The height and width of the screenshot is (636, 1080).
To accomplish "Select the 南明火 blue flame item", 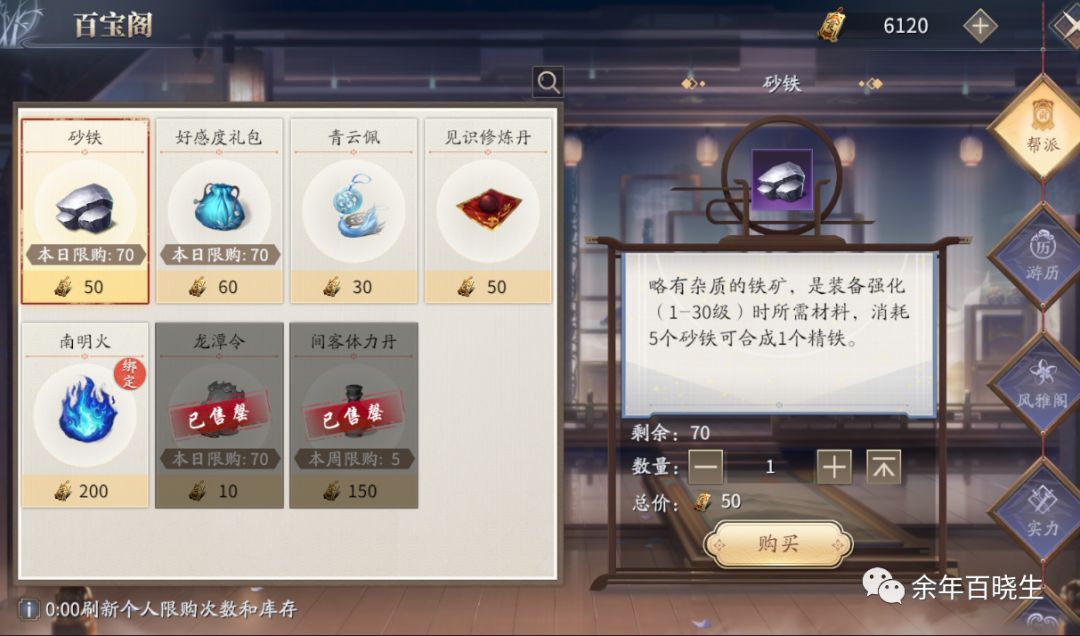I will click(x=85, y=415).
